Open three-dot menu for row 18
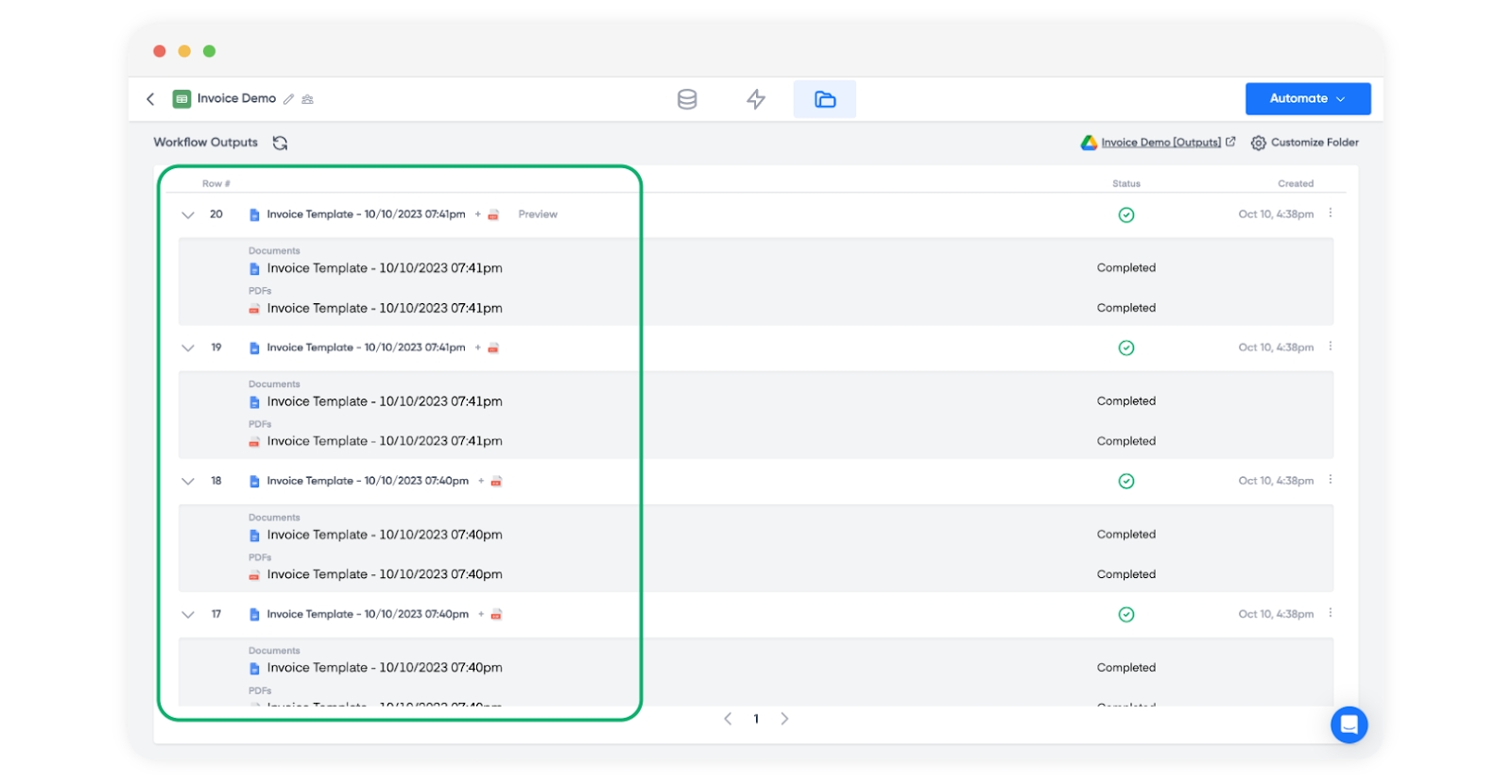Image resolution: width=1512 pixels, height=784 pixels. pos(1331,480)
